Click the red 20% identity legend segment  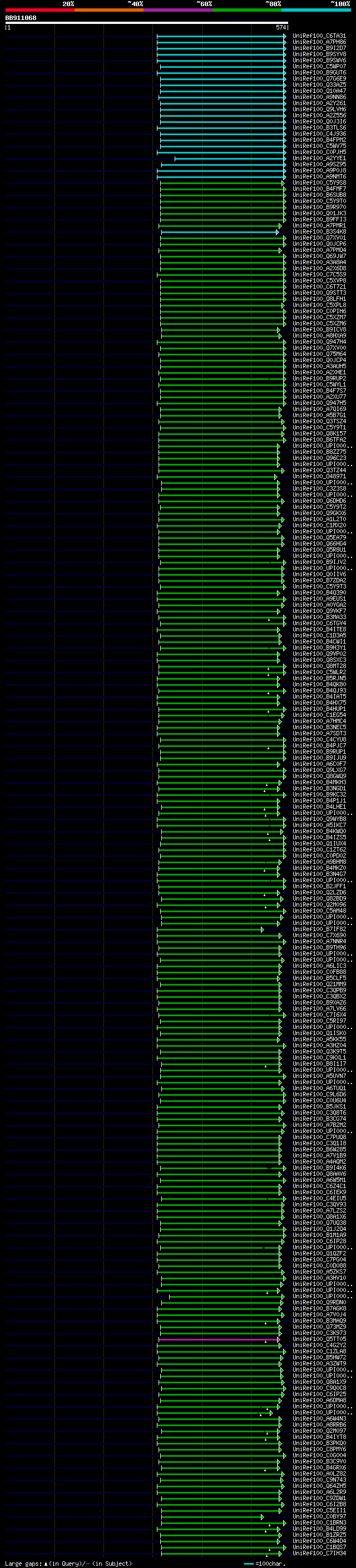39,10
